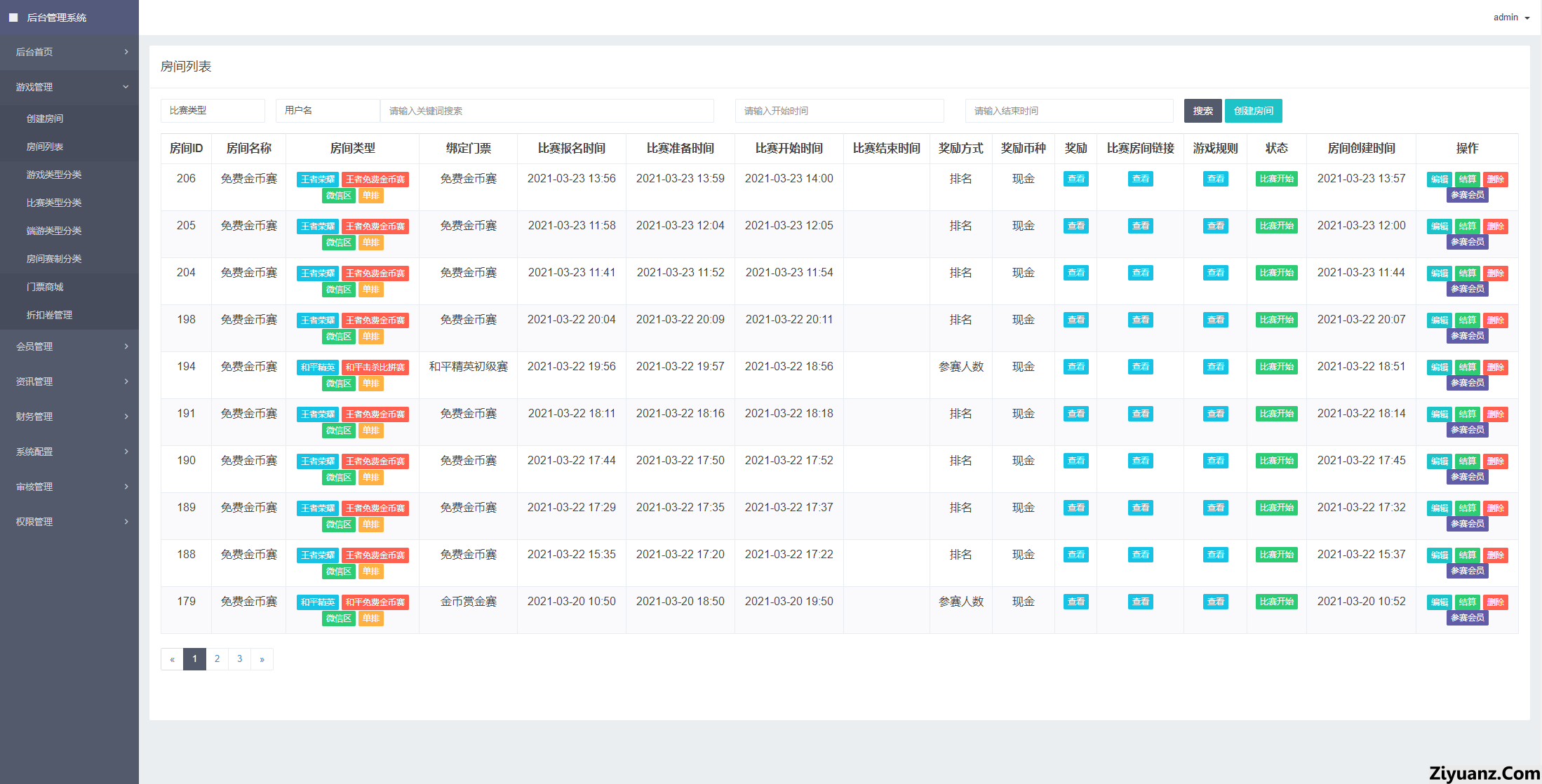Click 编辑 for room 206
Image resolution: width=1542 pixels, height=784 pixels.
[x=1439, y=180]
